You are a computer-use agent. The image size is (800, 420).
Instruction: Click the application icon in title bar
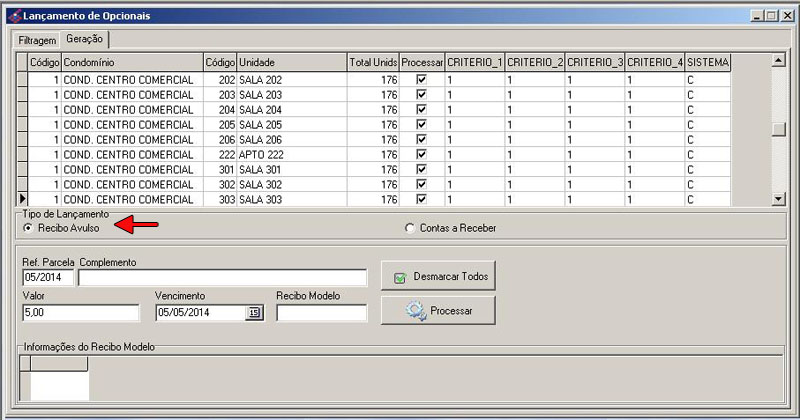pos(11,15)
